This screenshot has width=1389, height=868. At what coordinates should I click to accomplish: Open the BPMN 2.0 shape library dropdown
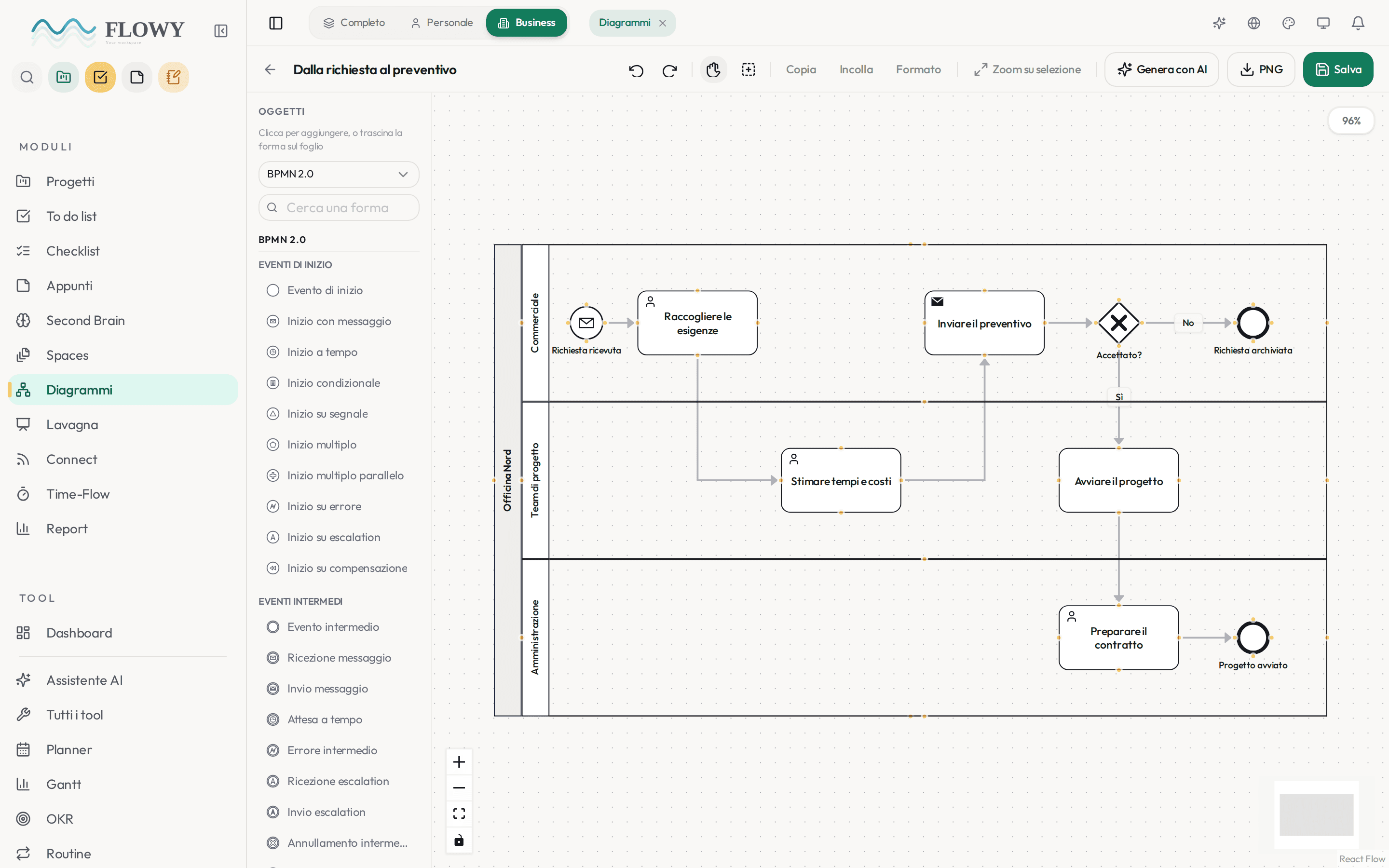pyautogui.click(x=339, y=174)
